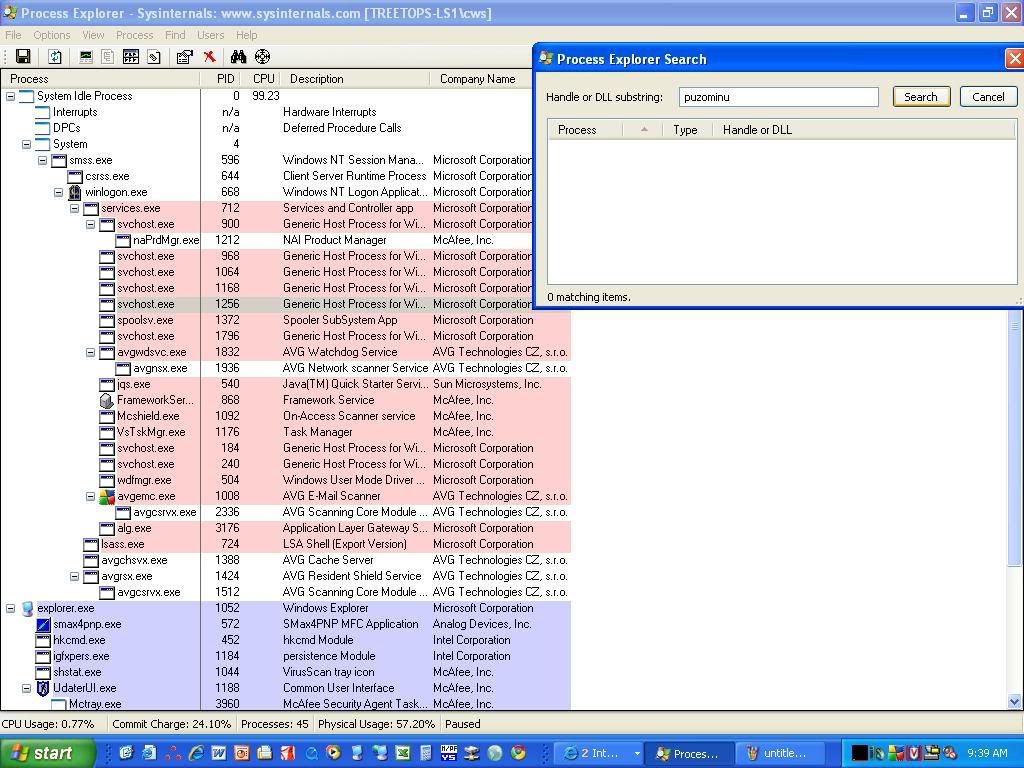Select svchost.exe row with PID 1256
The width and height of the screenshot is (1024, 768).
click(x=285, y=304)
